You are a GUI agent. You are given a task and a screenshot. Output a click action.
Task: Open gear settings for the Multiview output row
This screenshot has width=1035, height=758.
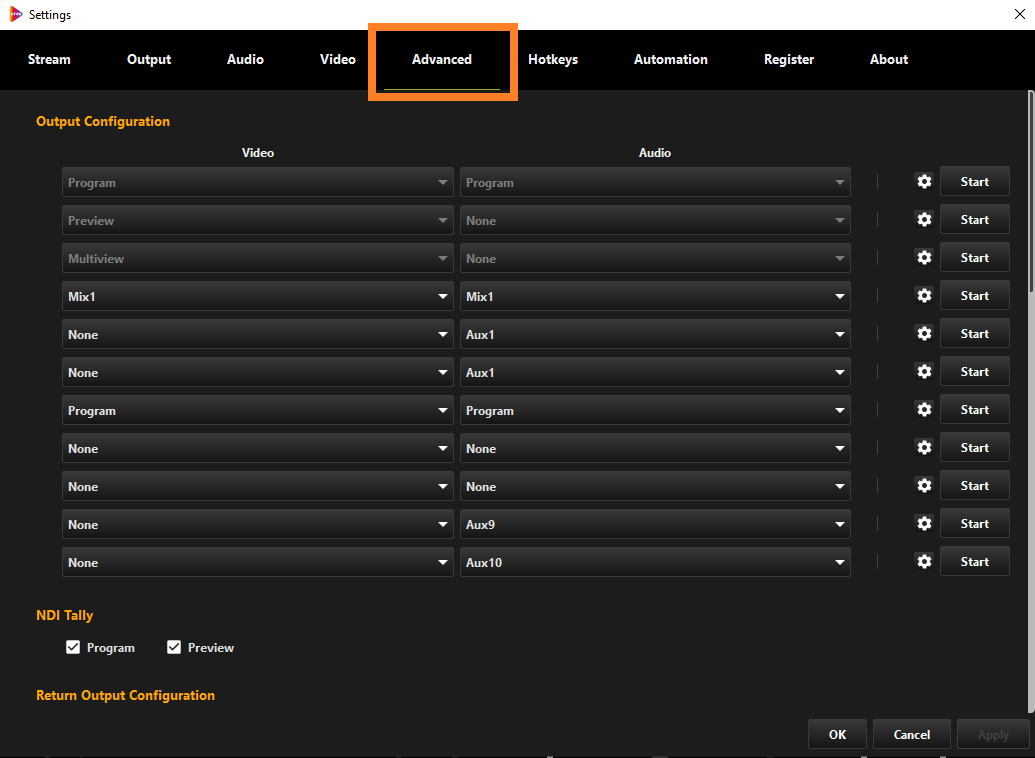click(924, 258)
